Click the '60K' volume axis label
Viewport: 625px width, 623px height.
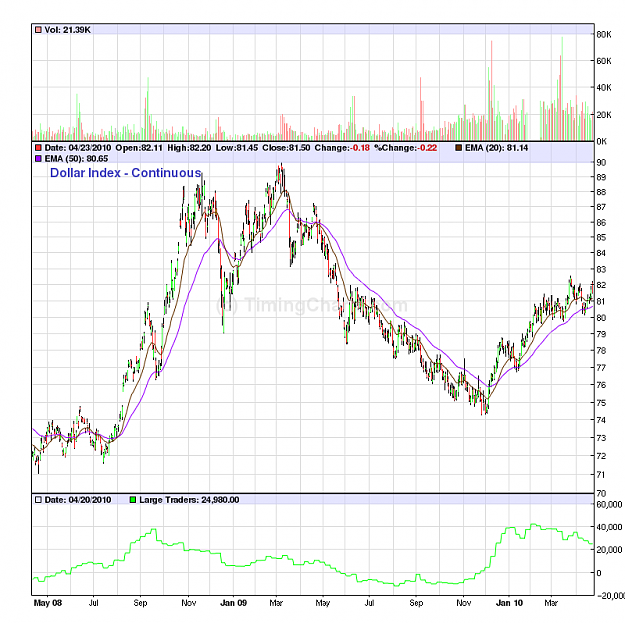pyautogui.click(x=604, y=61)
